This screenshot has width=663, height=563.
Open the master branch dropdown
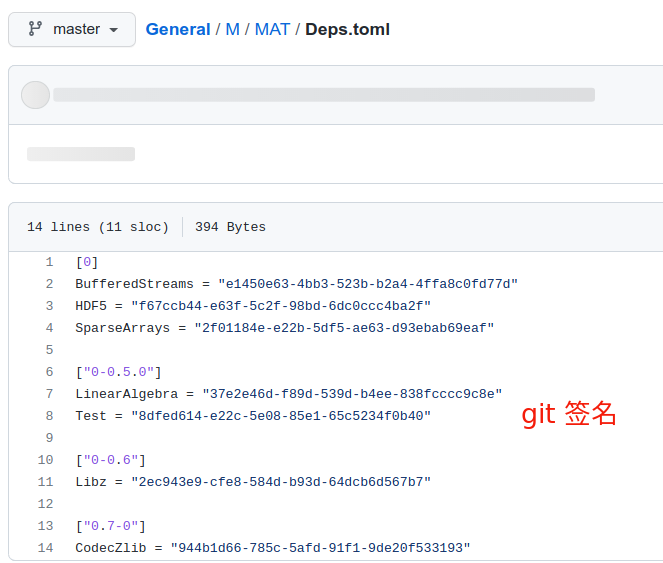[x=72, y=29]
